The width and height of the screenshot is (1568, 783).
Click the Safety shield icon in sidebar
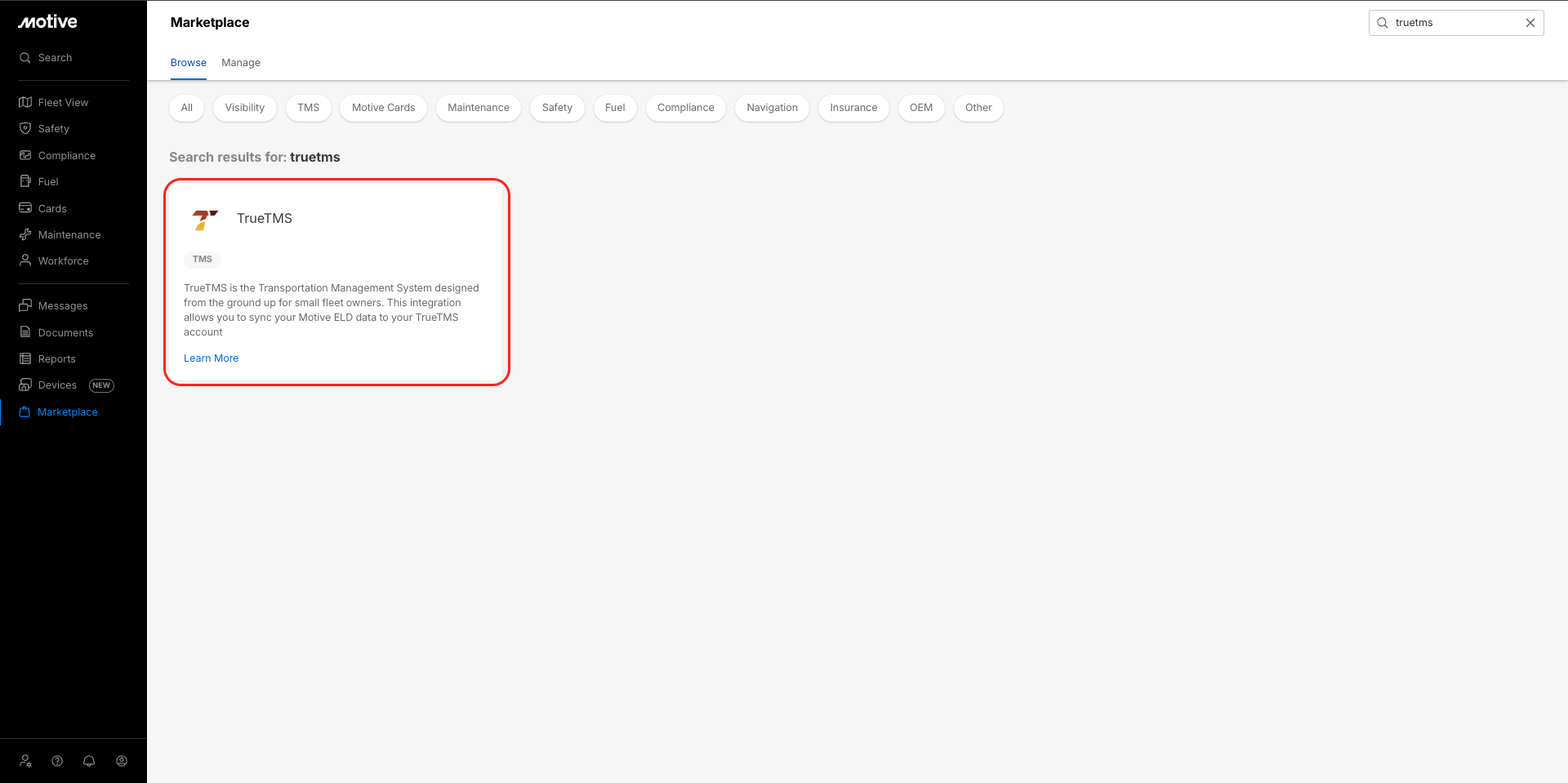(x=25, y=128)
